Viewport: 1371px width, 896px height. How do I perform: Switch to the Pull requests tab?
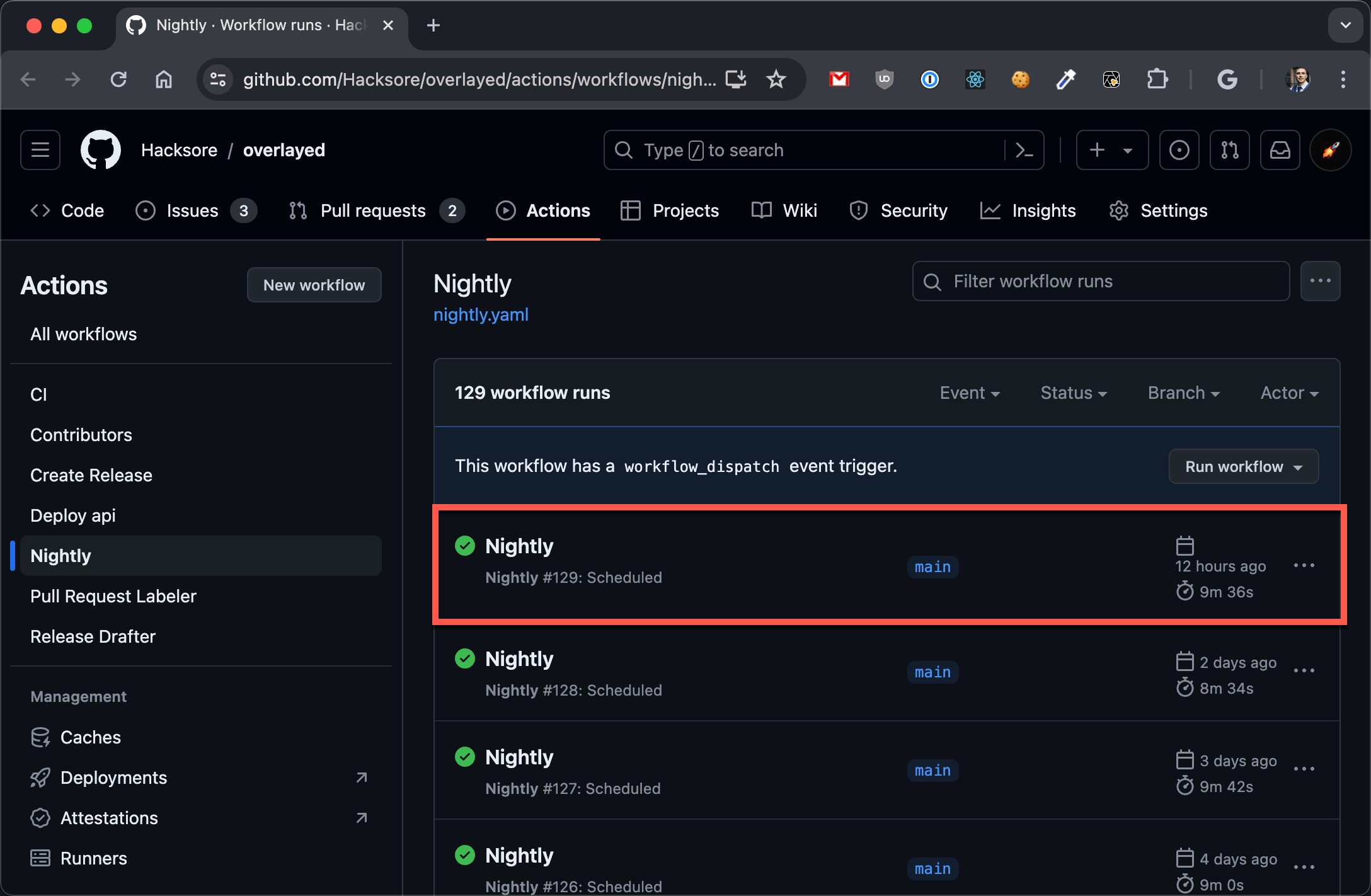pos(377,210)
